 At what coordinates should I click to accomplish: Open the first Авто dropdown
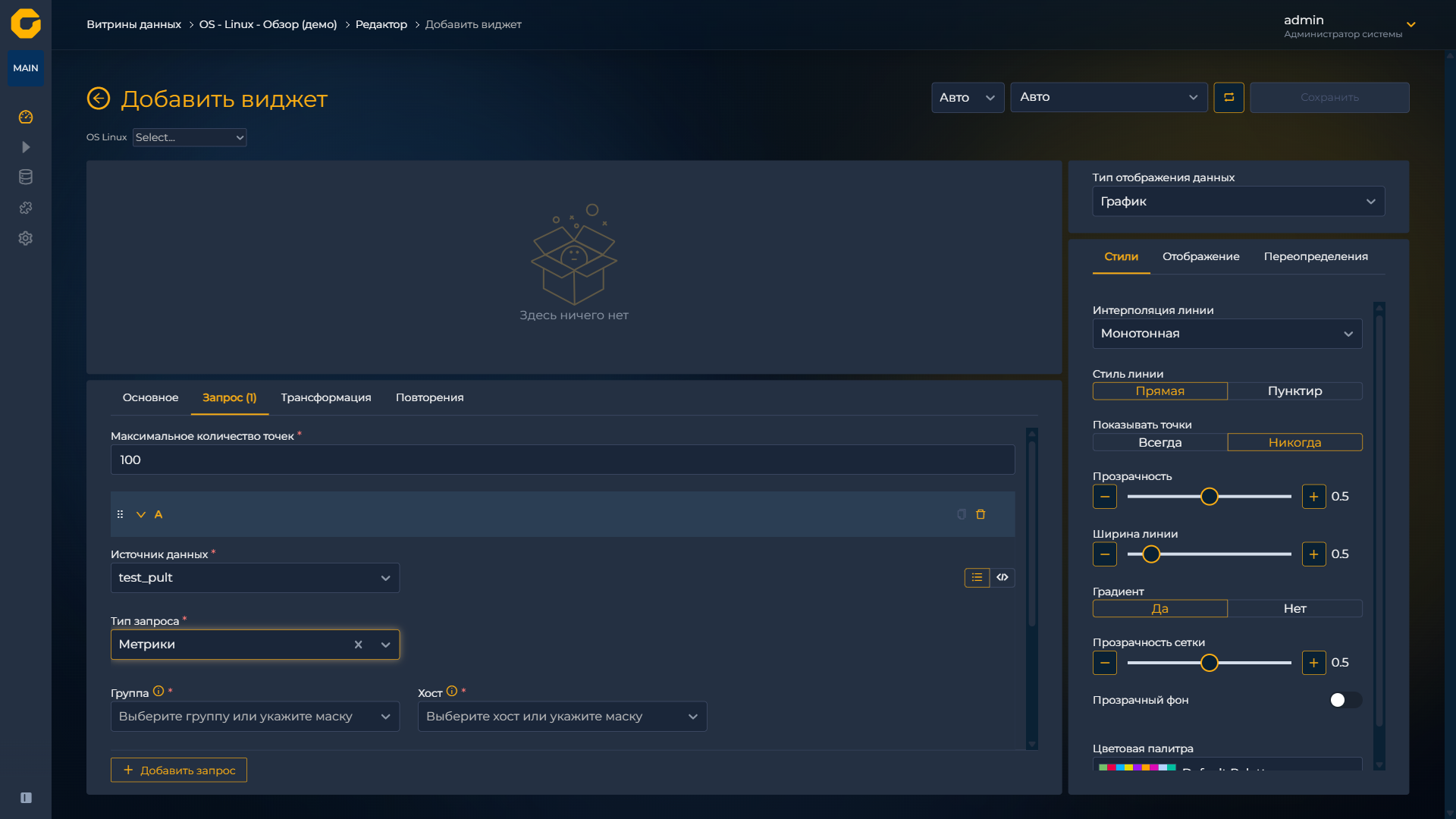click(x=968, y=97)
